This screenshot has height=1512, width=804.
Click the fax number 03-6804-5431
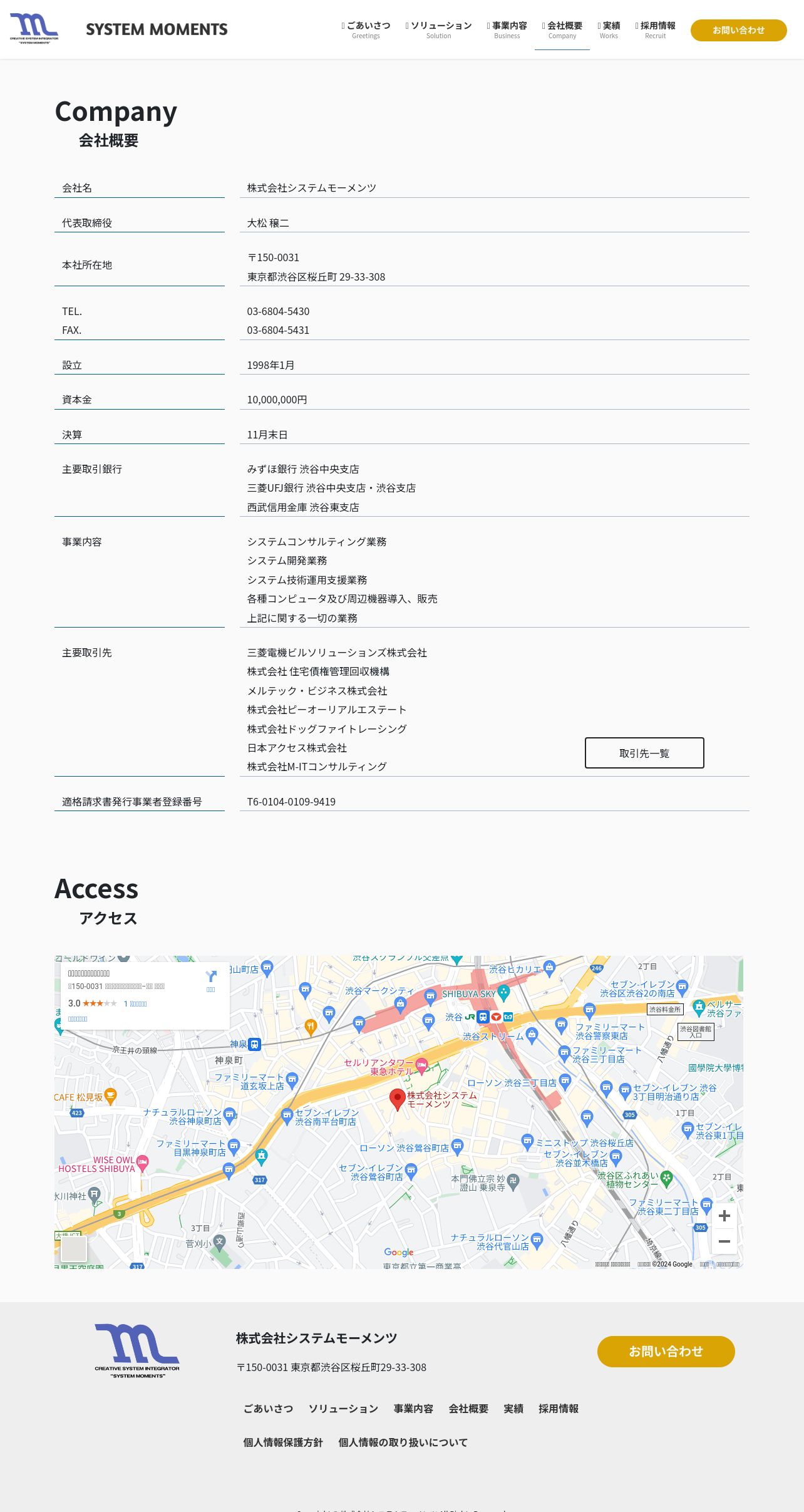point(278,330)
